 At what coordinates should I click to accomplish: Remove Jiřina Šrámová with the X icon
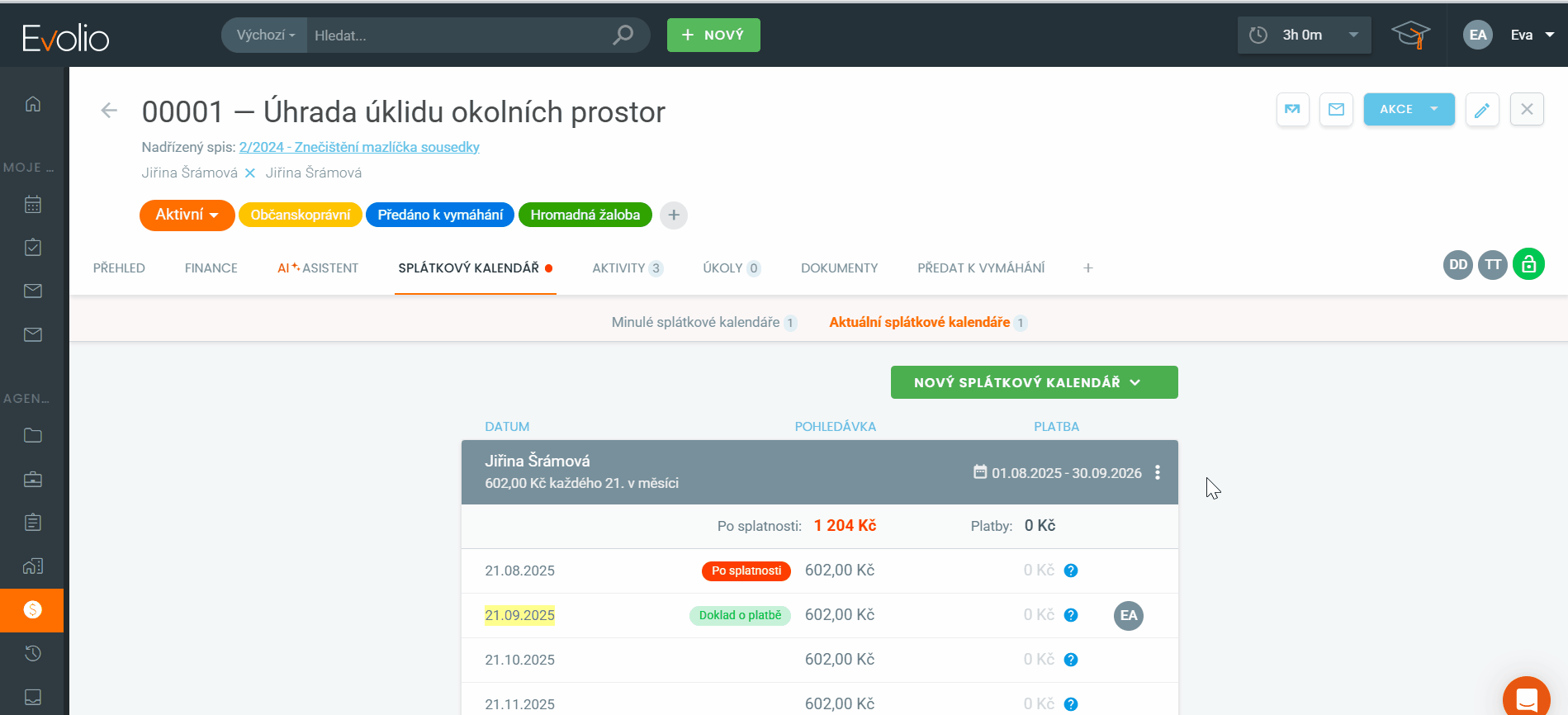pos(250,173)
